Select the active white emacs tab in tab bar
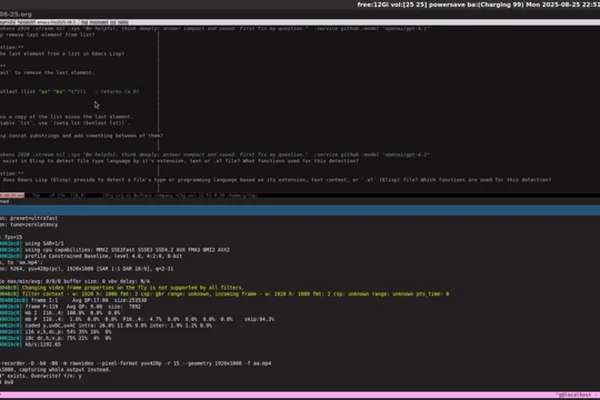 pos(56,23)
